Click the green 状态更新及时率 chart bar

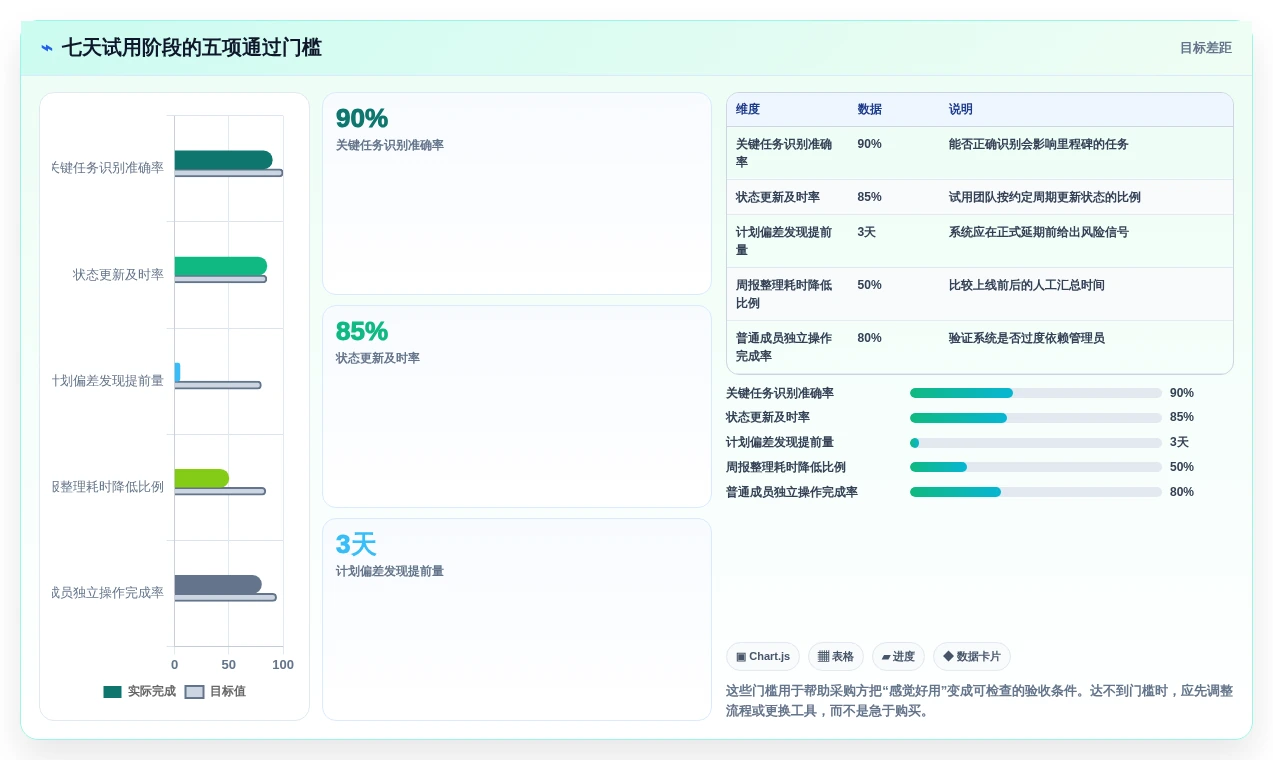point(221,266)
